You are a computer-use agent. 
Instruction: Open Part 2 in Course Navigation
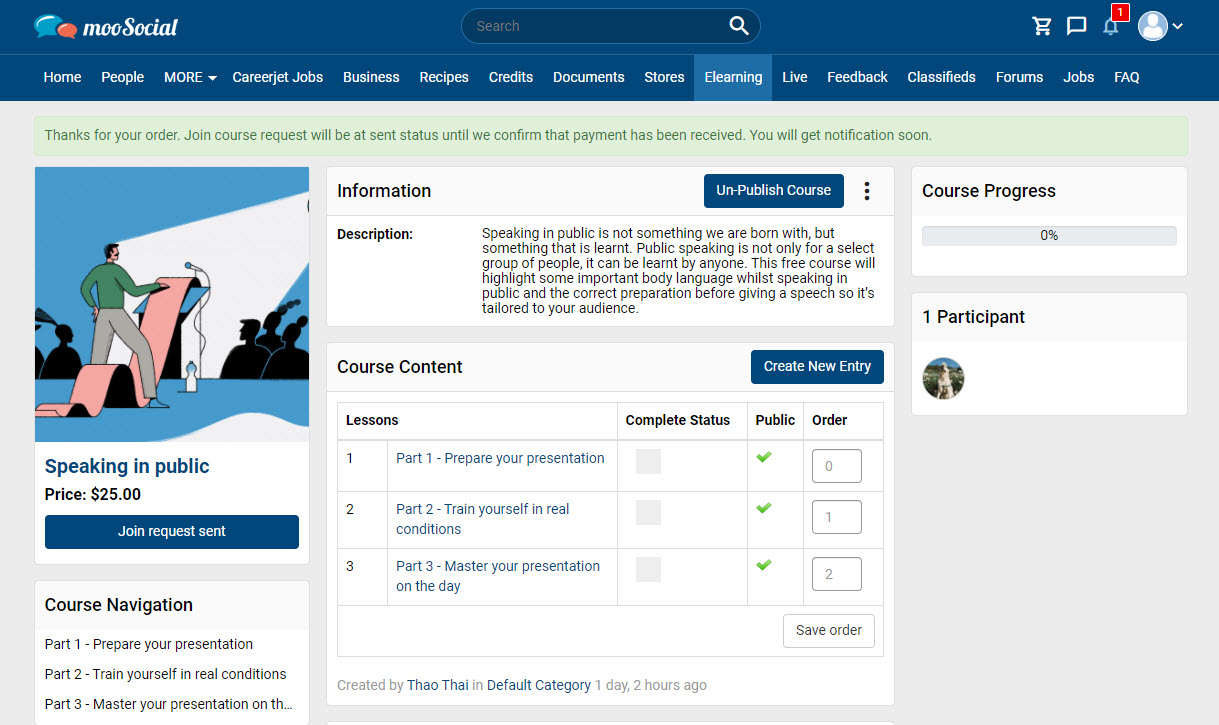point(166,674)
